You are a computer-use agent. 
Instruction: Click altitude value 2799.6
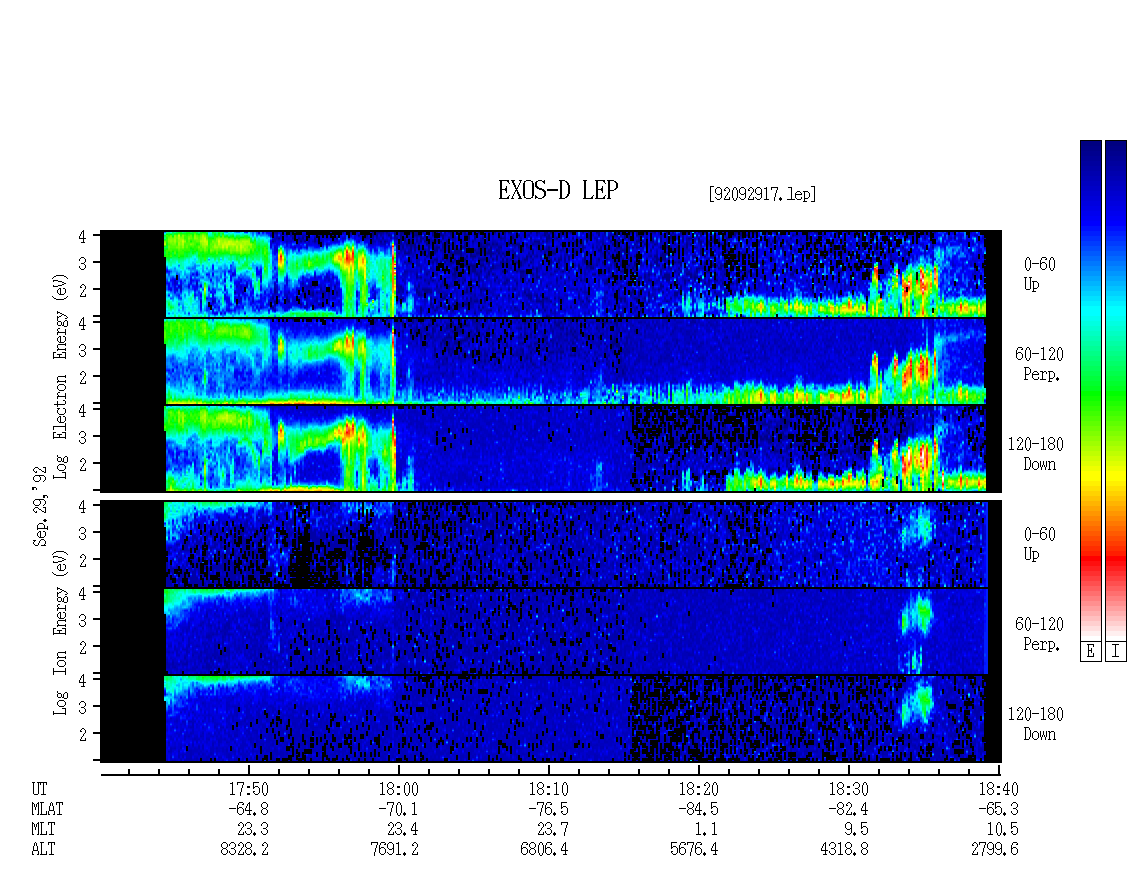(x=994, y=849)
